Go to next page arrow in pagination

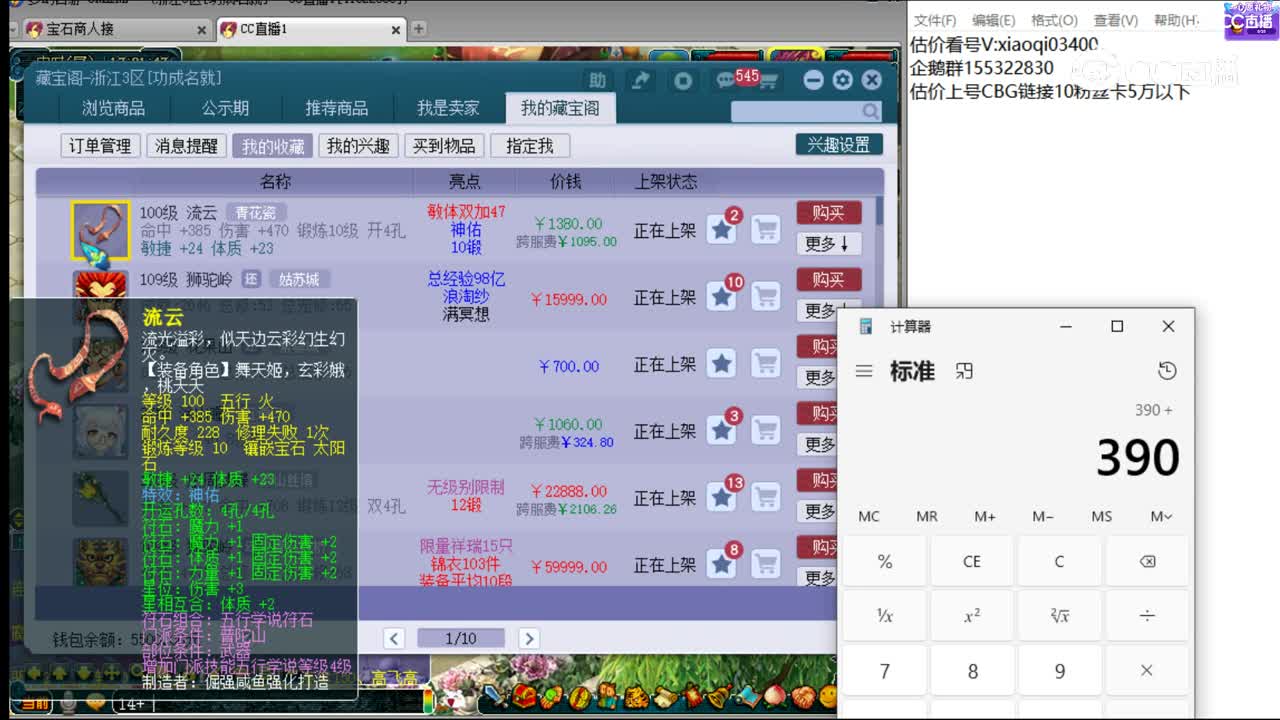click(529, 638)
